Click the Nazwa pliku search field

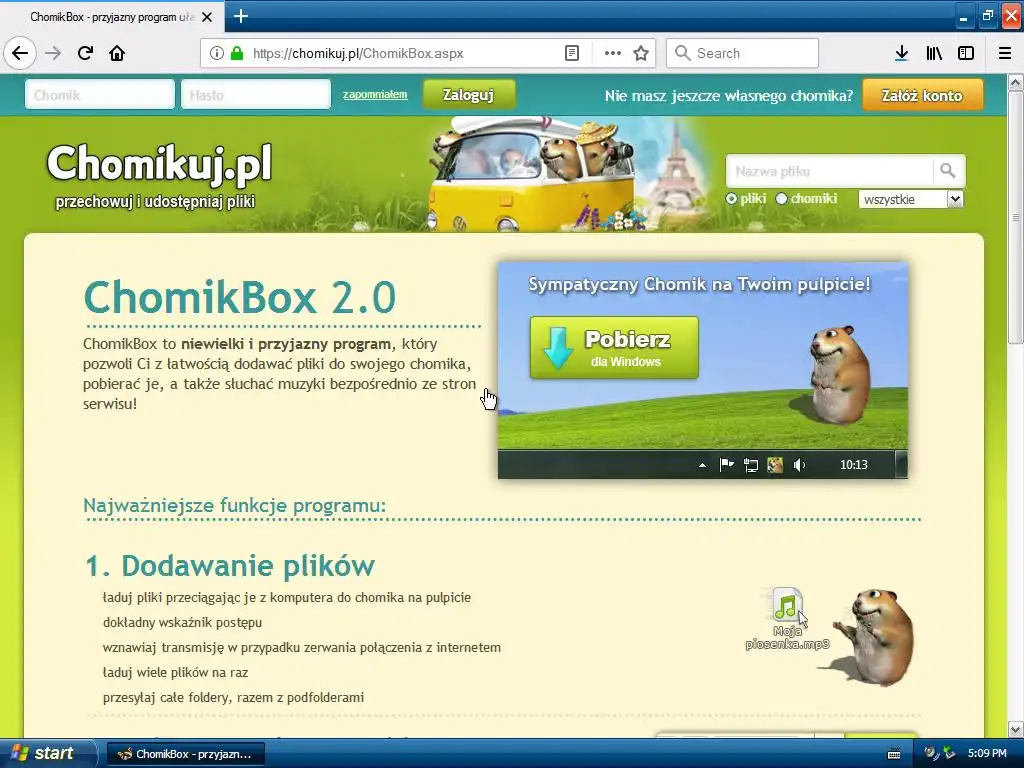829,171
